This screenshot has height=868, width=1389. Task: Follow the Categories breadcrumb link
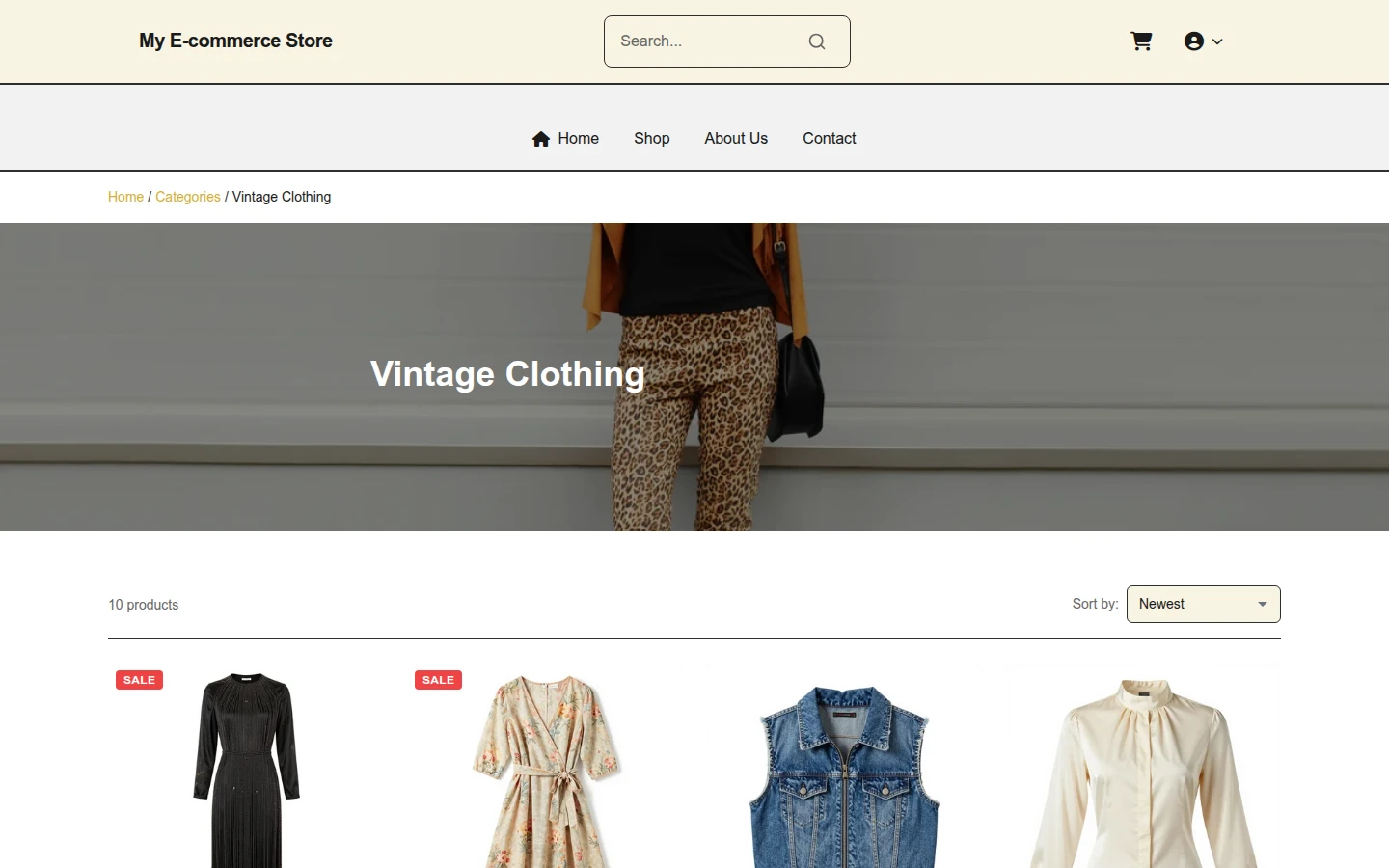coord(188,197)
